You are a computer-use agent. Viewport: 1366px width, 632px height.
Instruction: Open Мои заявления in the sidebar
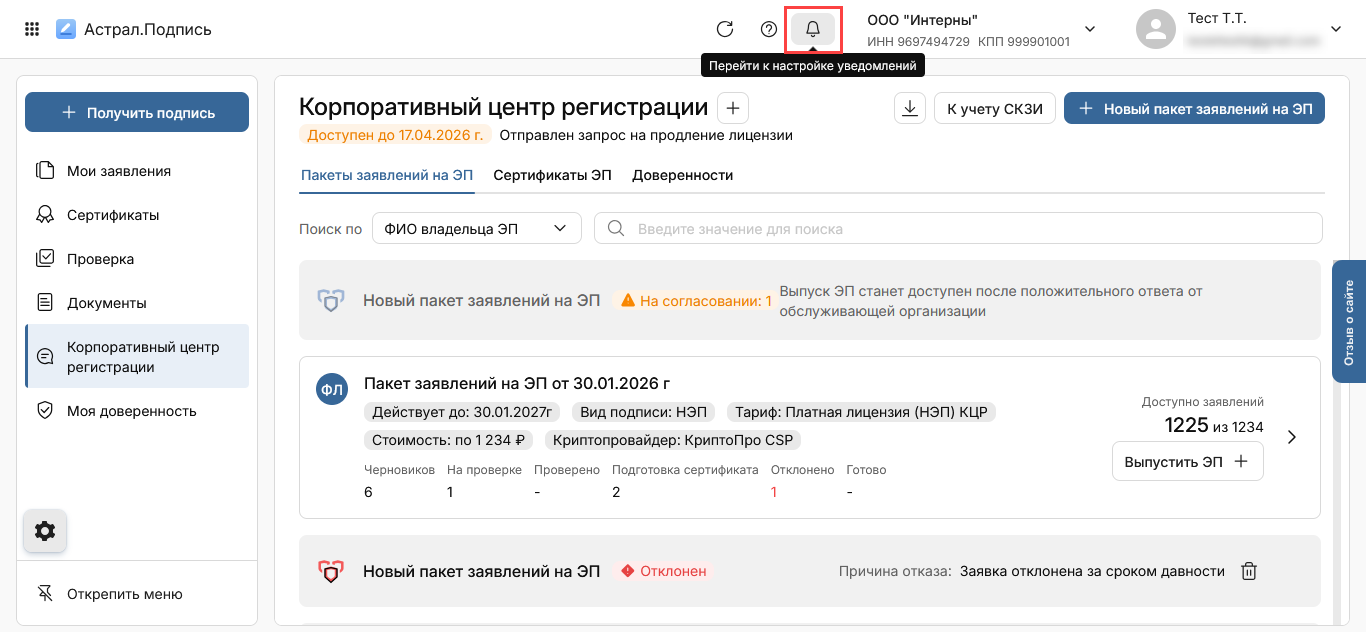118,171
